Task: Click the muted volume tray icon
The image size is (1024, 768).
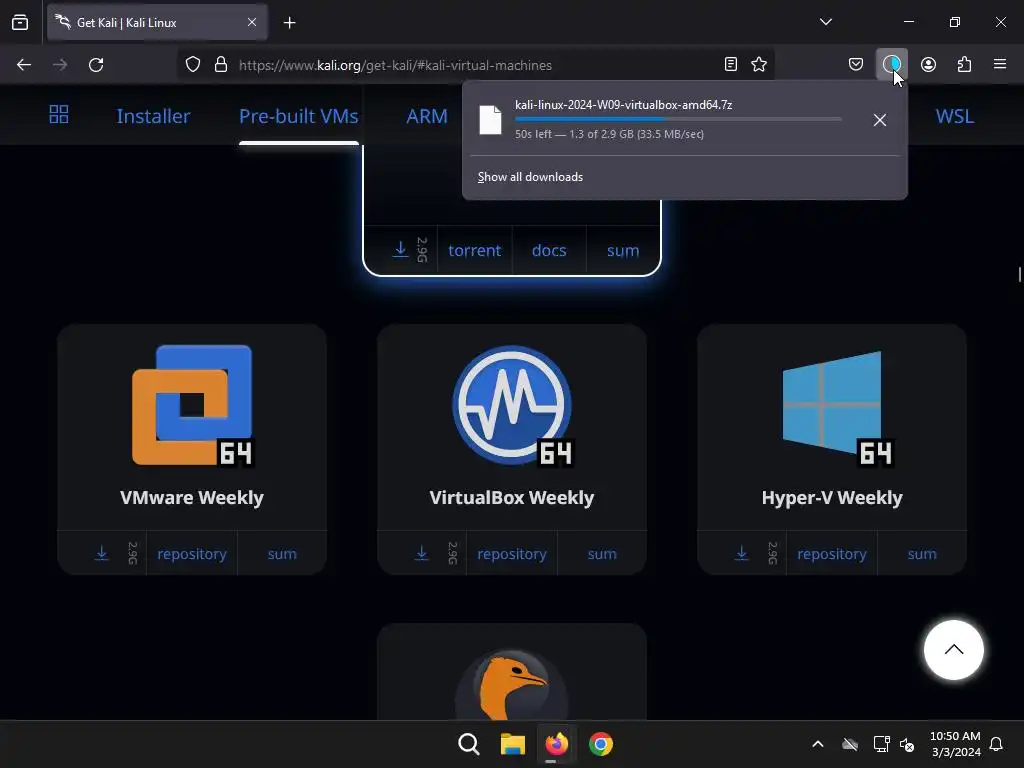Action: tap(907, 744)
